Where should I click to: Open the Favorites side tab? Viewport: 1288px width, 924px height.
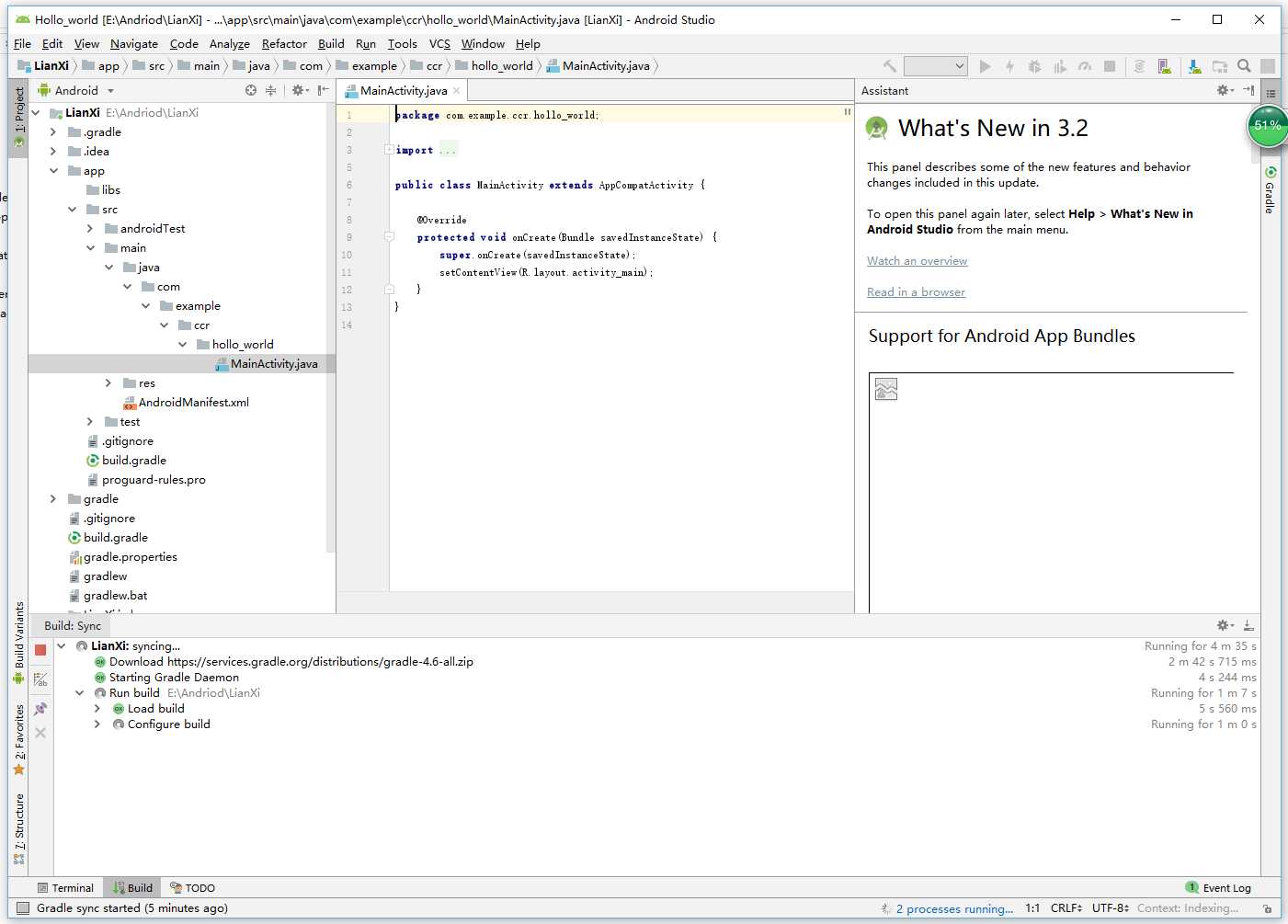coord(18,739)
